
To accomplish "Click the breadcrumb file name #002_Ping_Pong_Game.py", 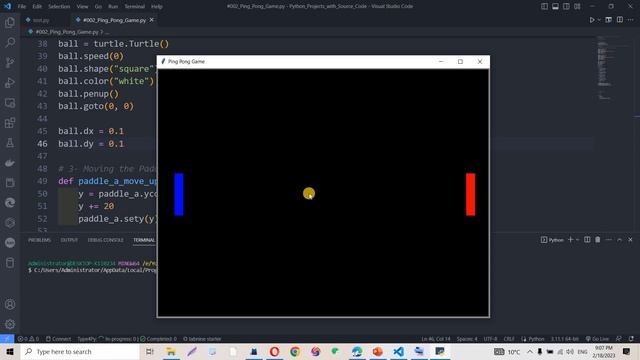I will click(x=67, y=32).
